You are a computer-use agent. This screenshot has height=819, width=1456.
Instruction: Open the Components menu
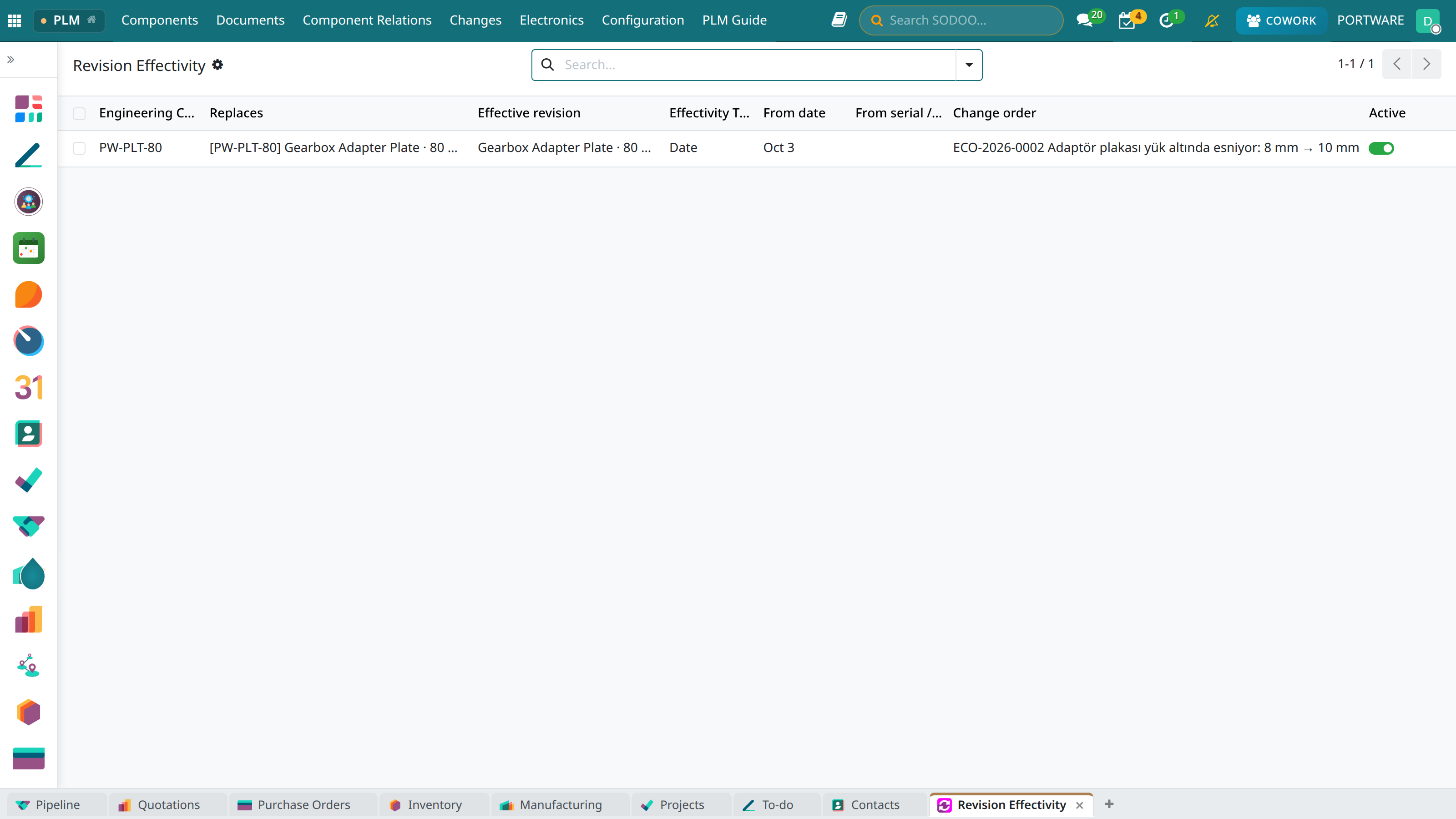point(160,20)
